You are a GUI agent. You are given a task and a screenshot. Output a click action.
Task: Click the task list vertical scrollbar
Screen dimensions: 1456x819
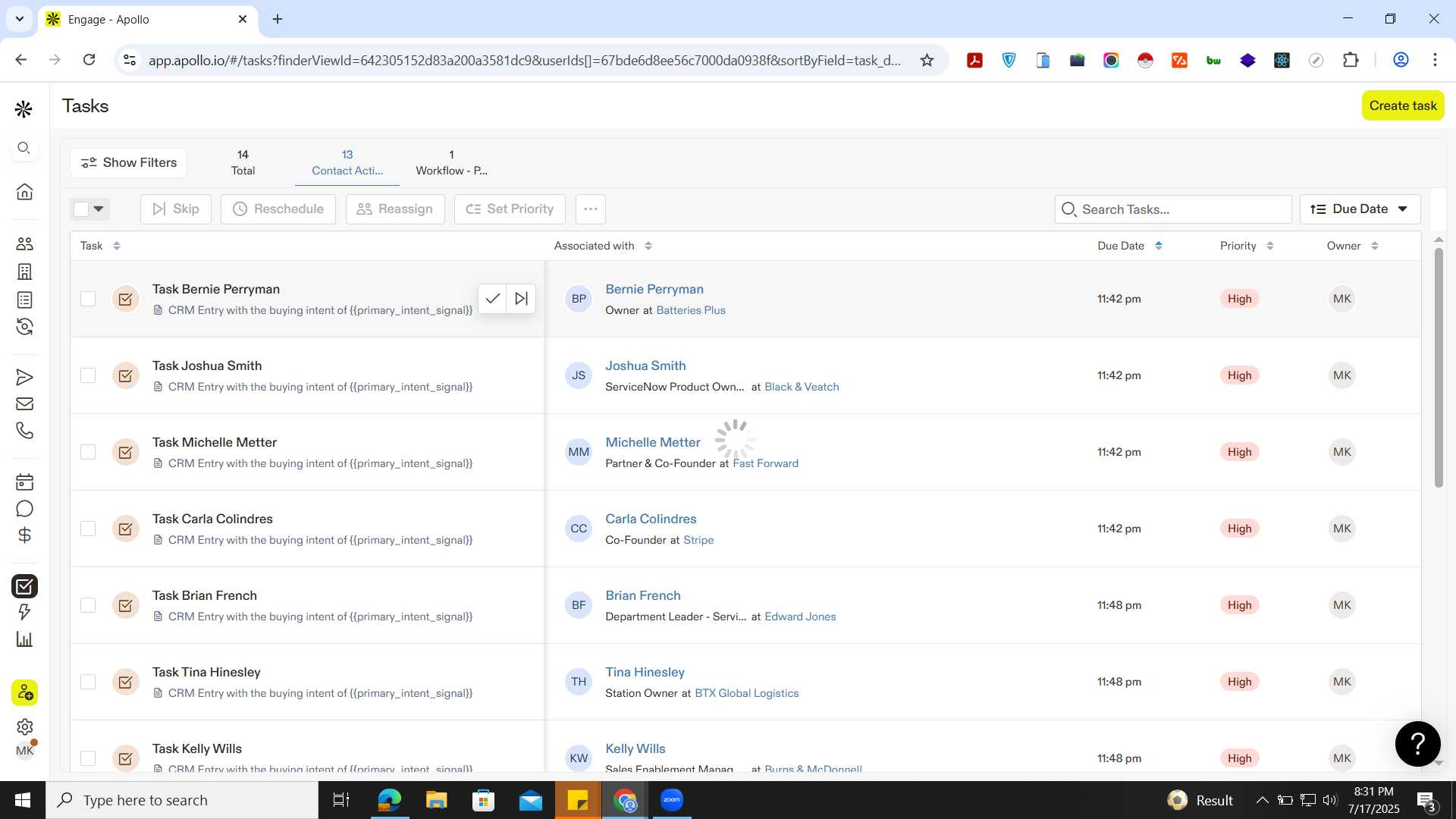click(1439, 368)
